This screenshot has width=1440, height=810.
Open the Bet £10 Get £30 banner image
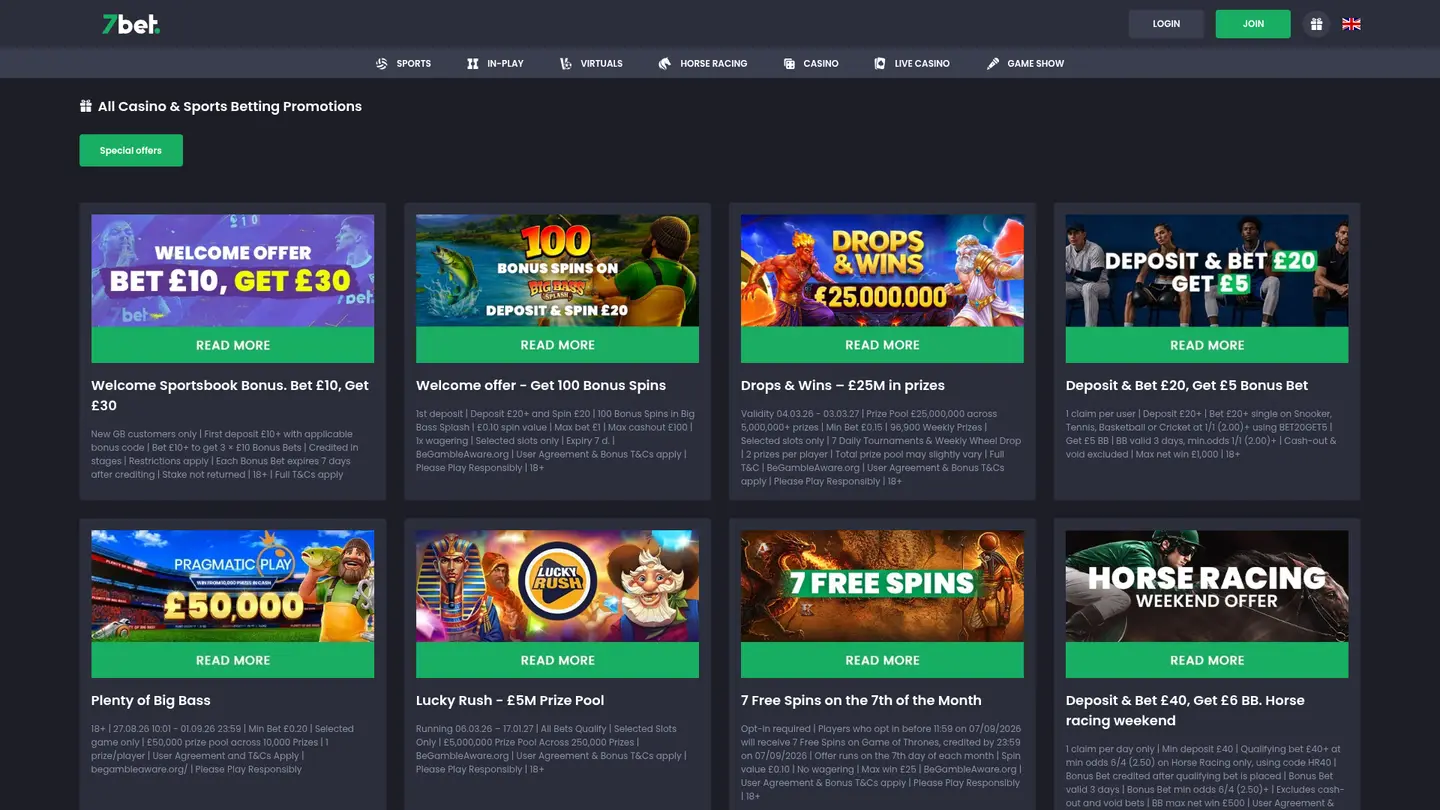point(233,270)
